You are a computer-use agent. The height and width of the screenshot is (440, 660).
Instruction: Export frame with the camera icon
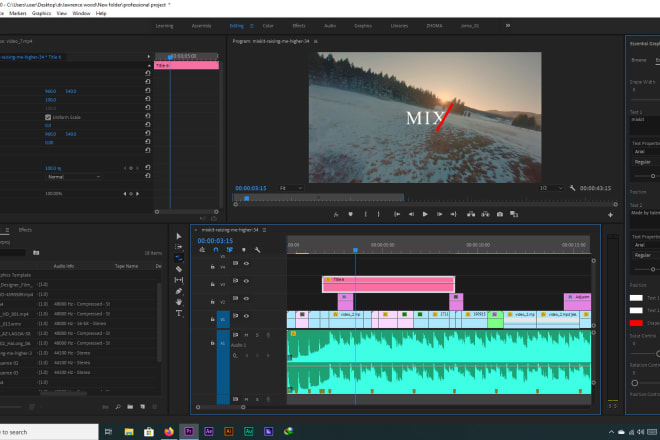pyautogui.click(x=500, y=214)
